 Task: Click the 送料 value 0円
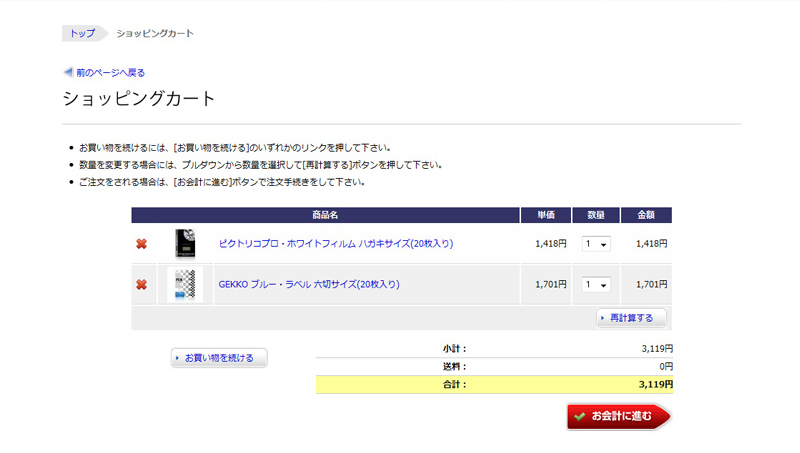pyautogui.click(x=666, y=366)
